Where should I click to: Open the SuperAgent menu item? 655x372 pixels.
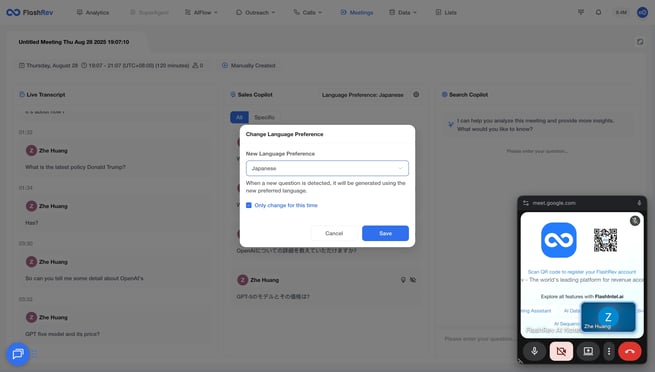[x=149, y=13]
